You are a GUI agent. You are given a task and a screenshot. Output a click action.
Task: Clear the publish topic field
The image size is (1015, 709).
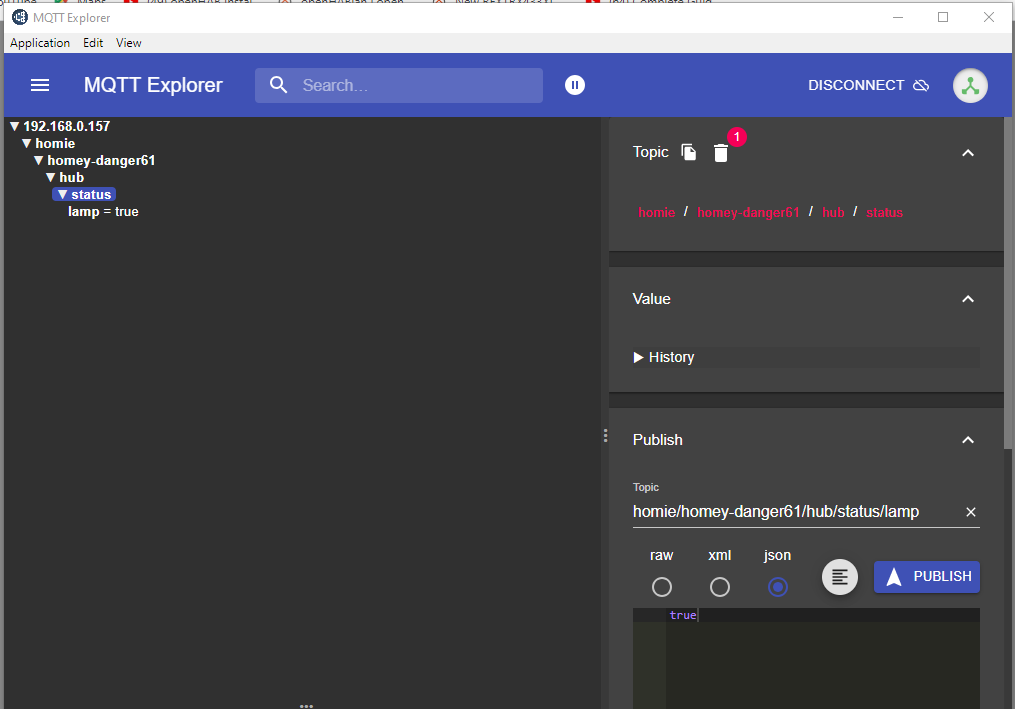click(970, 512)
